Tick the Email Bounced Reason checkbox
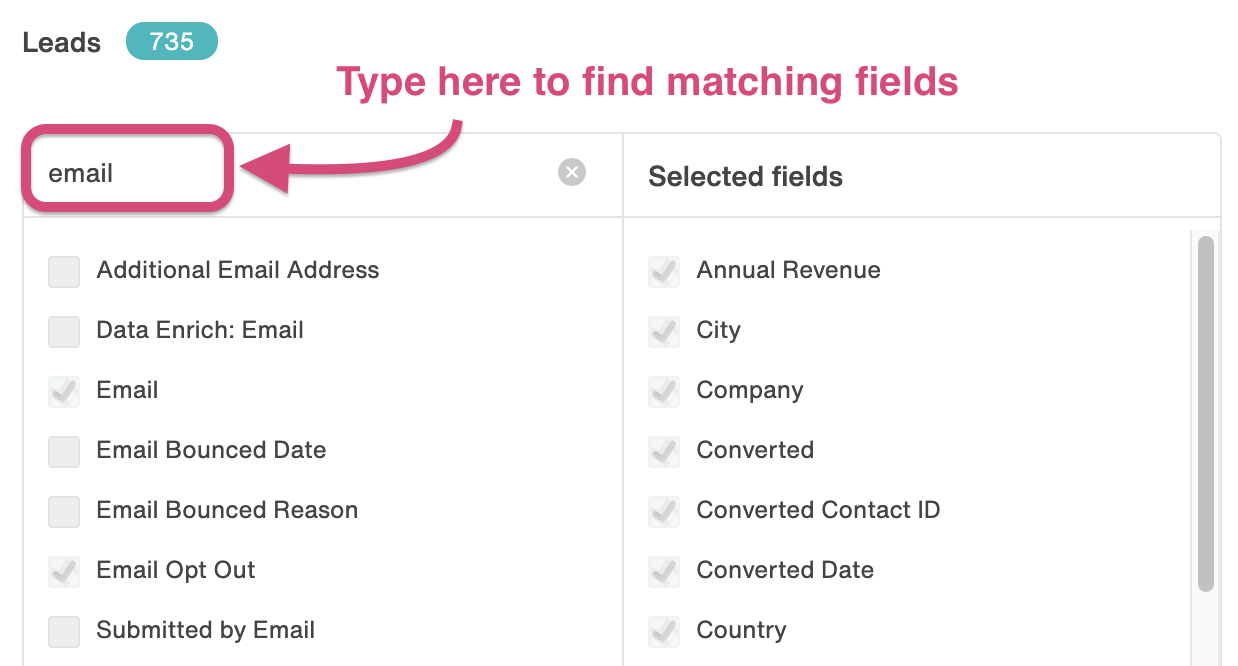The width and height of the screenshot is (1238, 666). [64, 511]
